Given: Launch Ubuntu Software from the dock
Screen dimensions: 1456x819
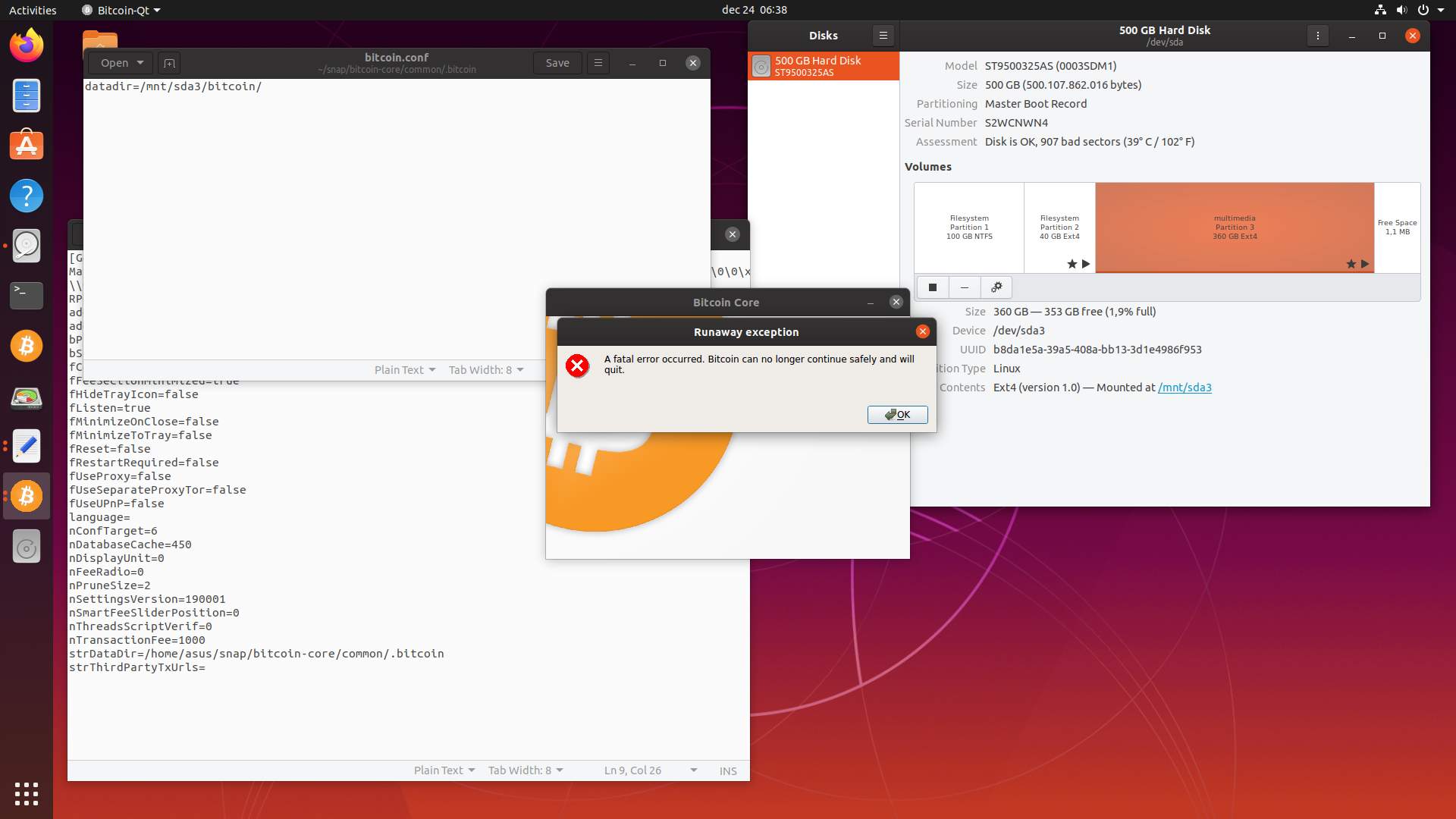Looking at the screenshot, I should point(27,145).
